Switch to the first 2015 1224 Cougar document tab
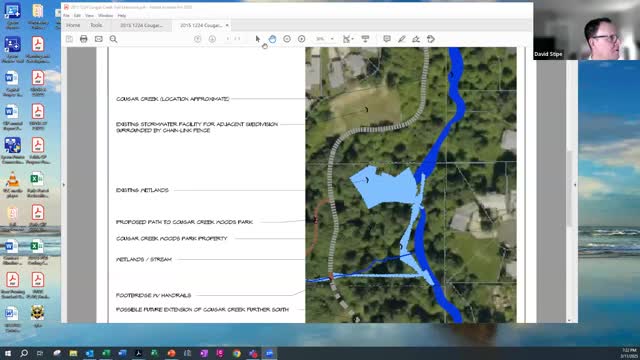Image resolution: width=640 pixels, height=360 pixels. pyautogui.click(x=141, y=25)
